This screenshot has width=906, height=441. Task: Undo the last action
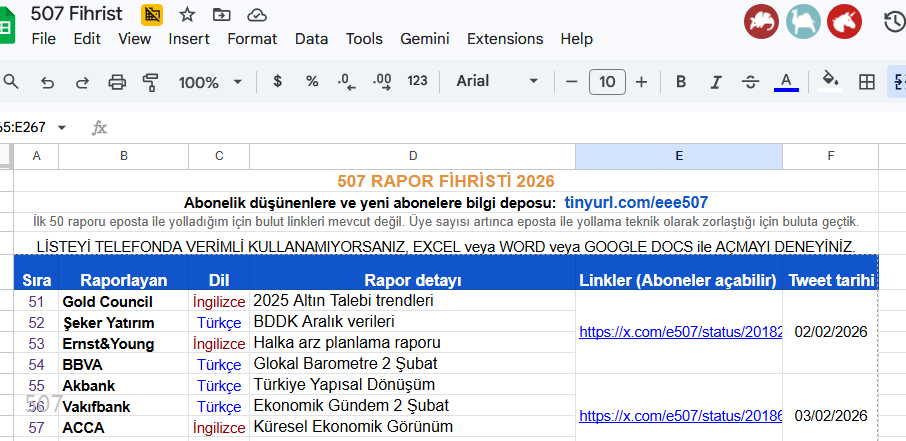click(x=47, y=82)
